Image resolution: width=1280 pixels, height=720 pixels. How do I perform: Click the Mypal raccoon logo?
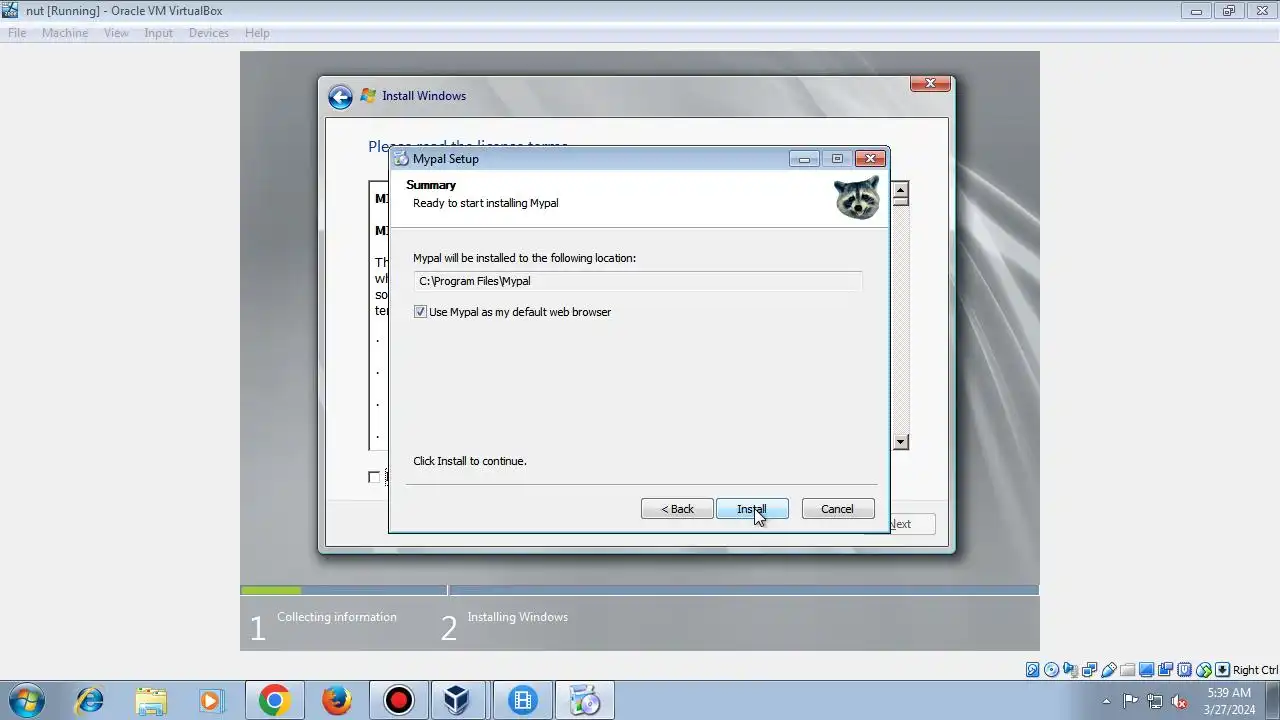pyautogui.click(x=857, y=198)
